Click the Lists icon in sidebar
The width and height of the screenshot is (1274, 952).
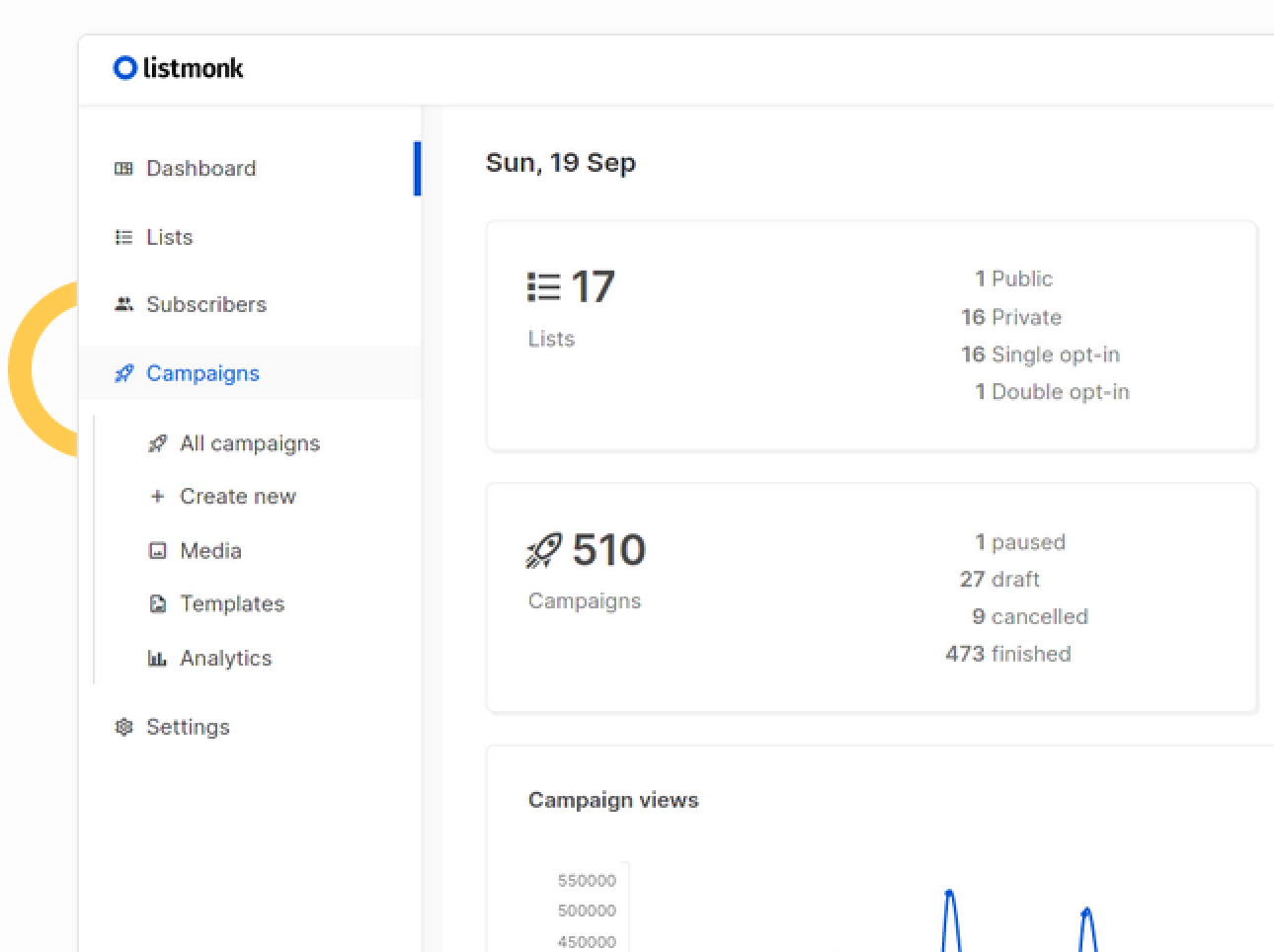pyautogui.click(x=123, y=237)
